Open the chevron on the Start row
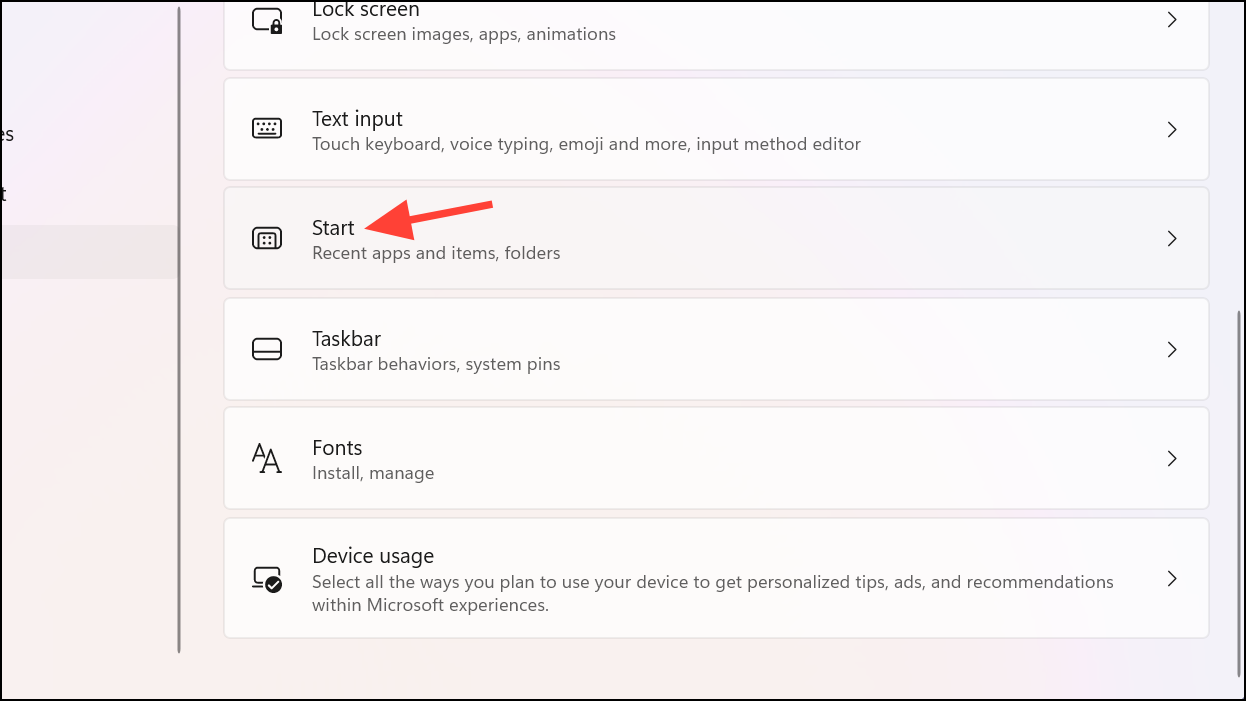1246x701 pixels. (1173, 239)
